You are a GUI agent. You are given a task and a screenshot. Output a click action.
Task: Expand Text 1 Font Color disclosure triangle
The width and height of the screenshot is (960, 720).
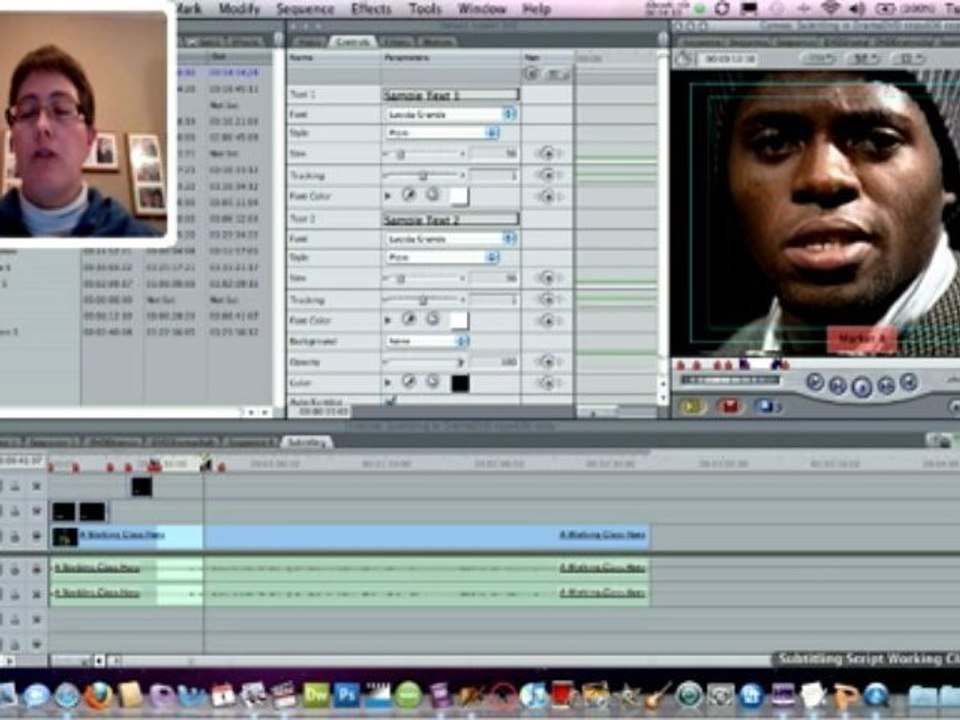[x=388, y=196]
